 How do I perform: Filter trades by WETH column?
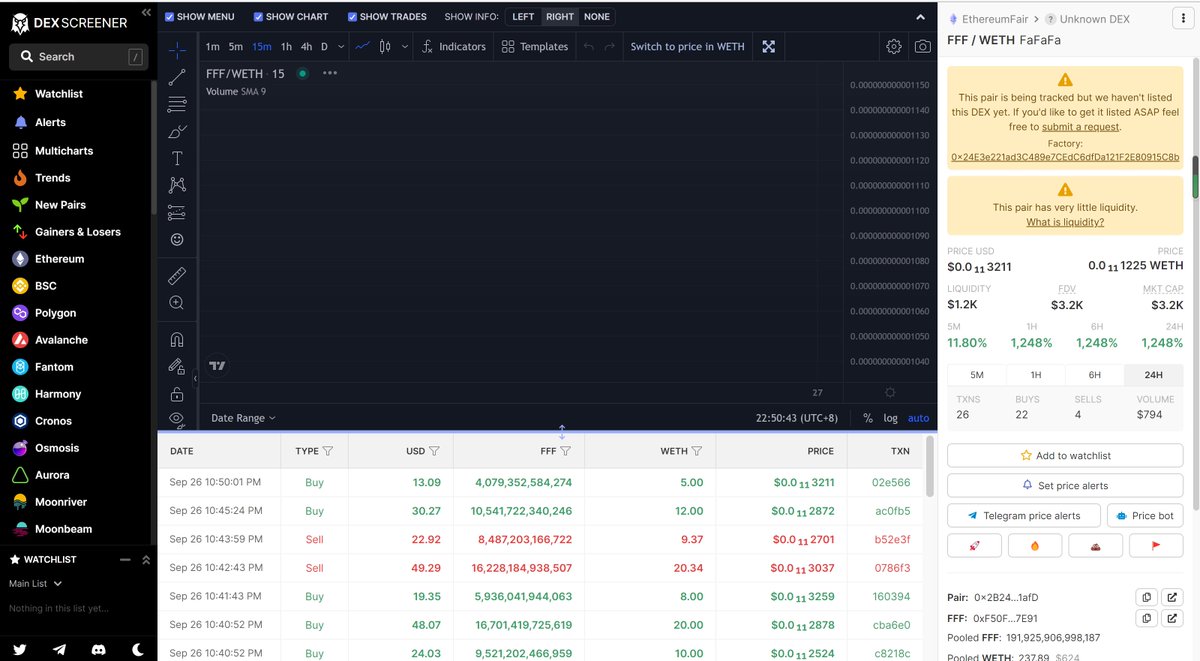point(697,451)
